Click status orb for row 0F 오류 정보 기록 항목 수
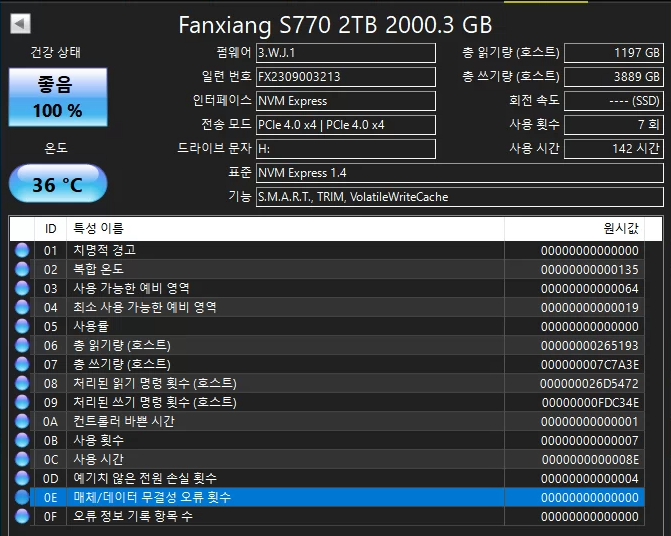 [22, 516]
